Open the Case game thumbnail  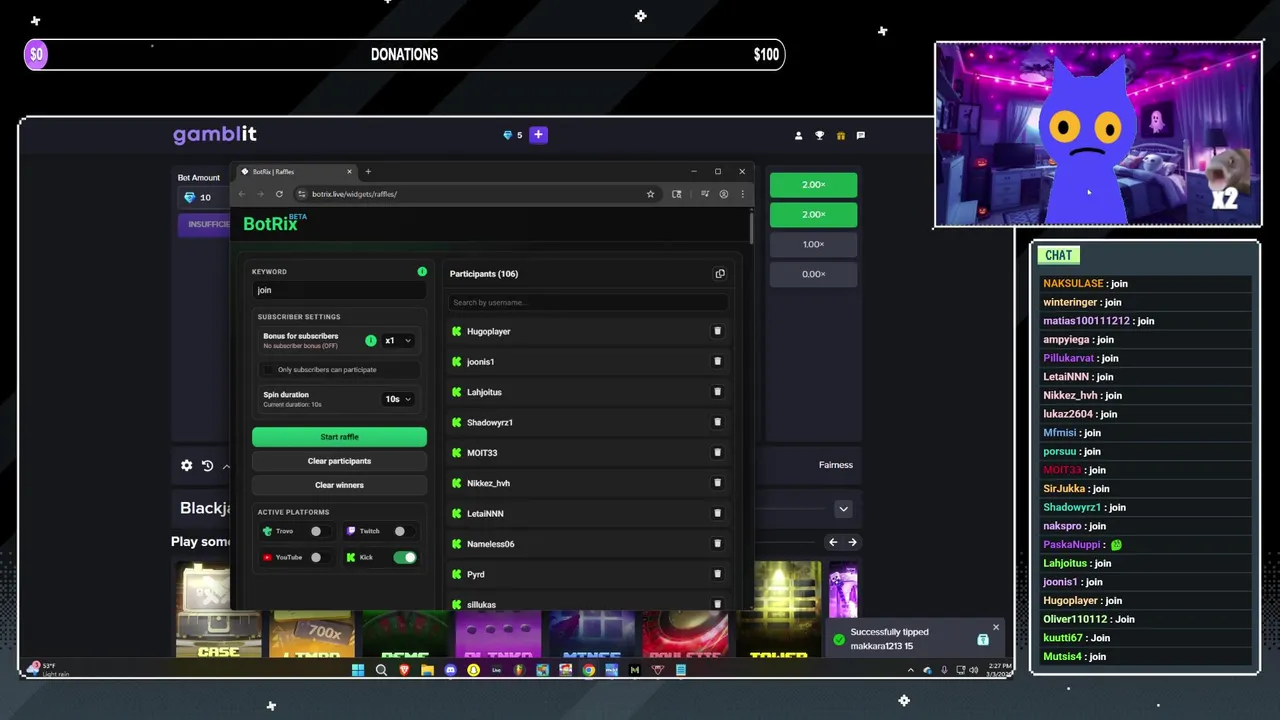(x=218, y=610)
